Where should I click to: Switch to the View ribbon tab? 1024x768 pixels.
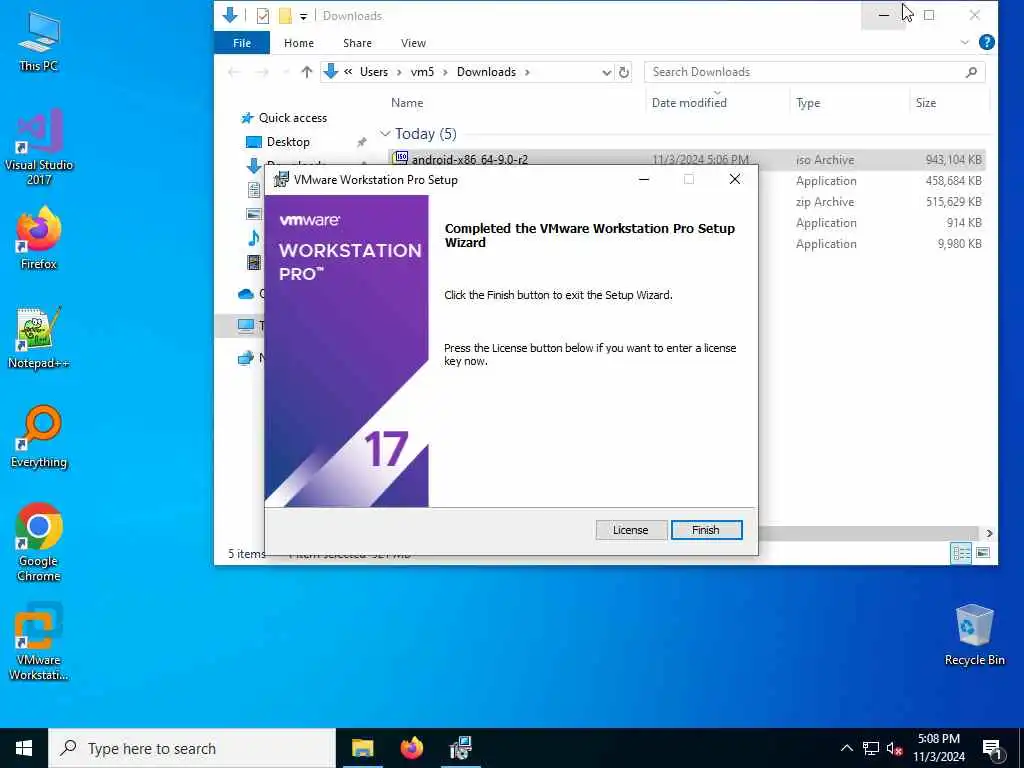point(413,43)
